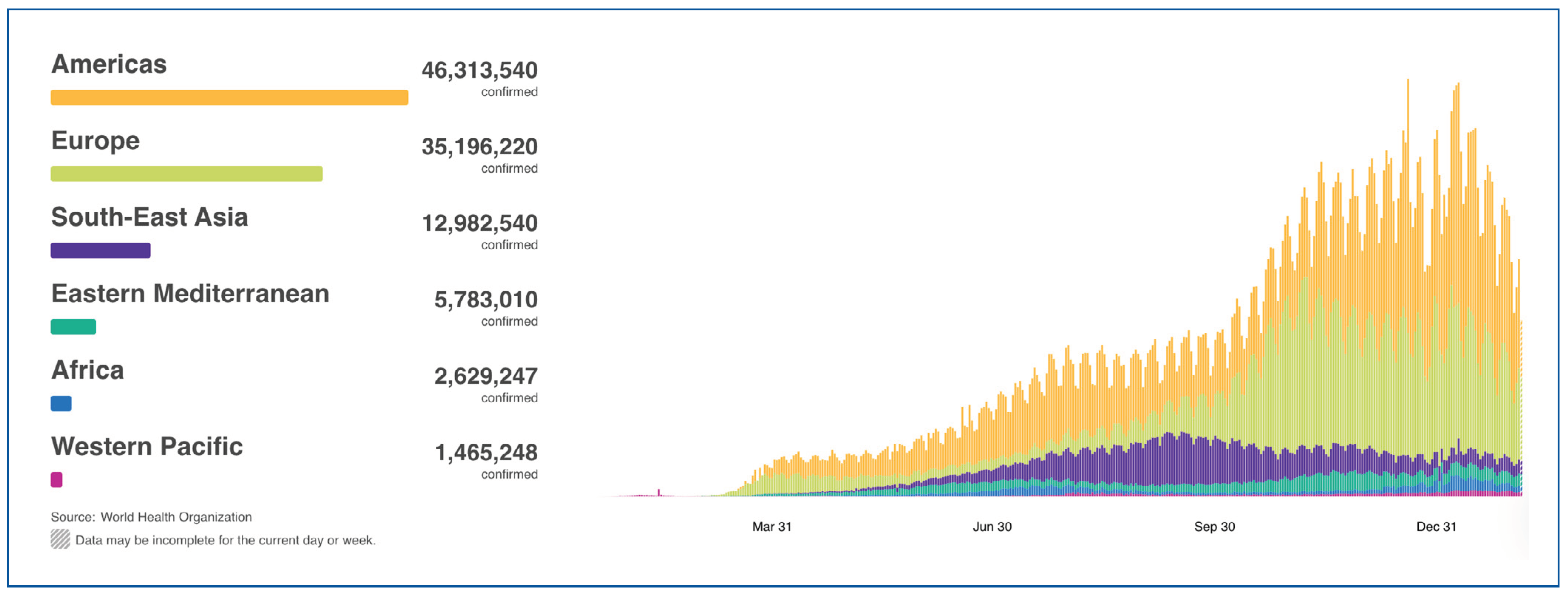Select the Europe region heading
Screen dimensions: 1568x596
pyautogui.click(x=96, y=141)
